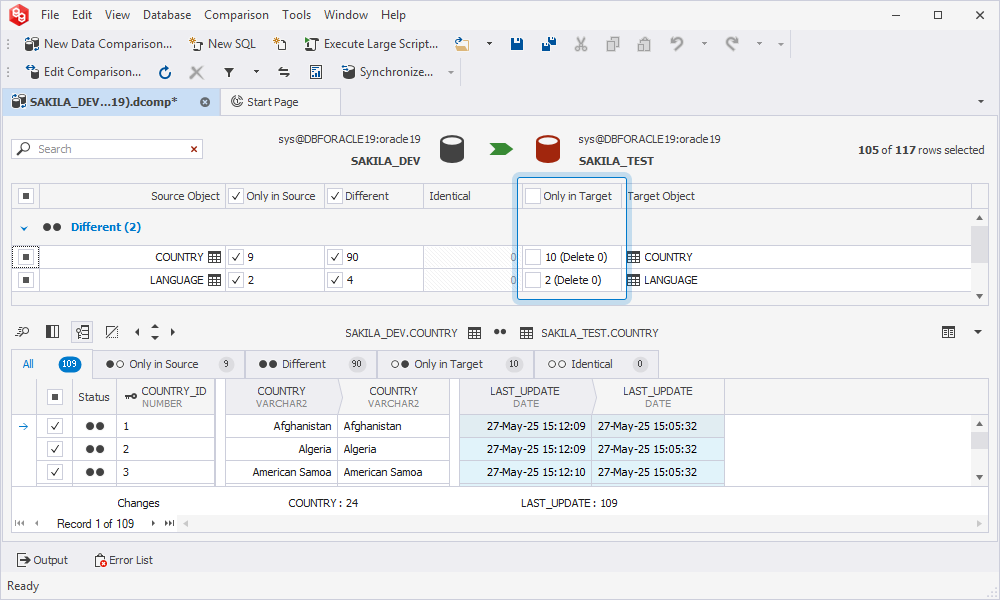Open the Synchronize dropdown arrow

451,72
